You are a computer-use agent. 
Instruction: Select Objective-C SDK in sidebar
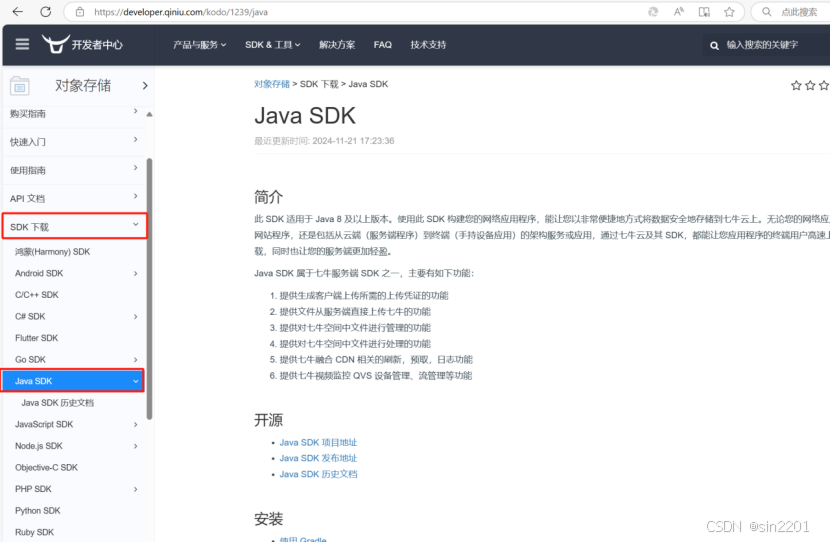click(x=46, y=467)
